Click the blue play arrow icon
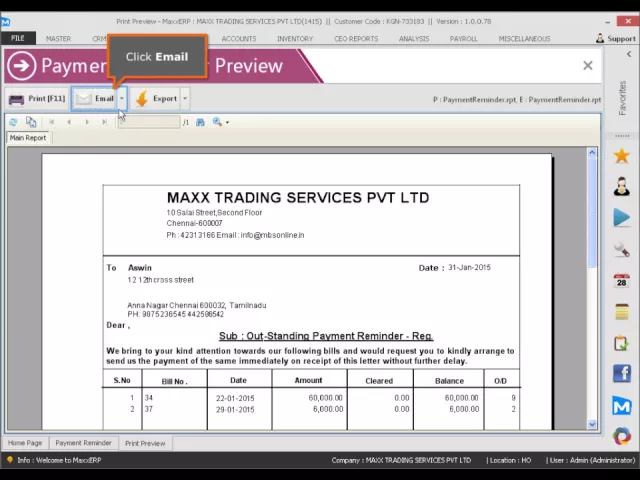Viewport: 640px width, 480px height. click(x=622, y=218)
